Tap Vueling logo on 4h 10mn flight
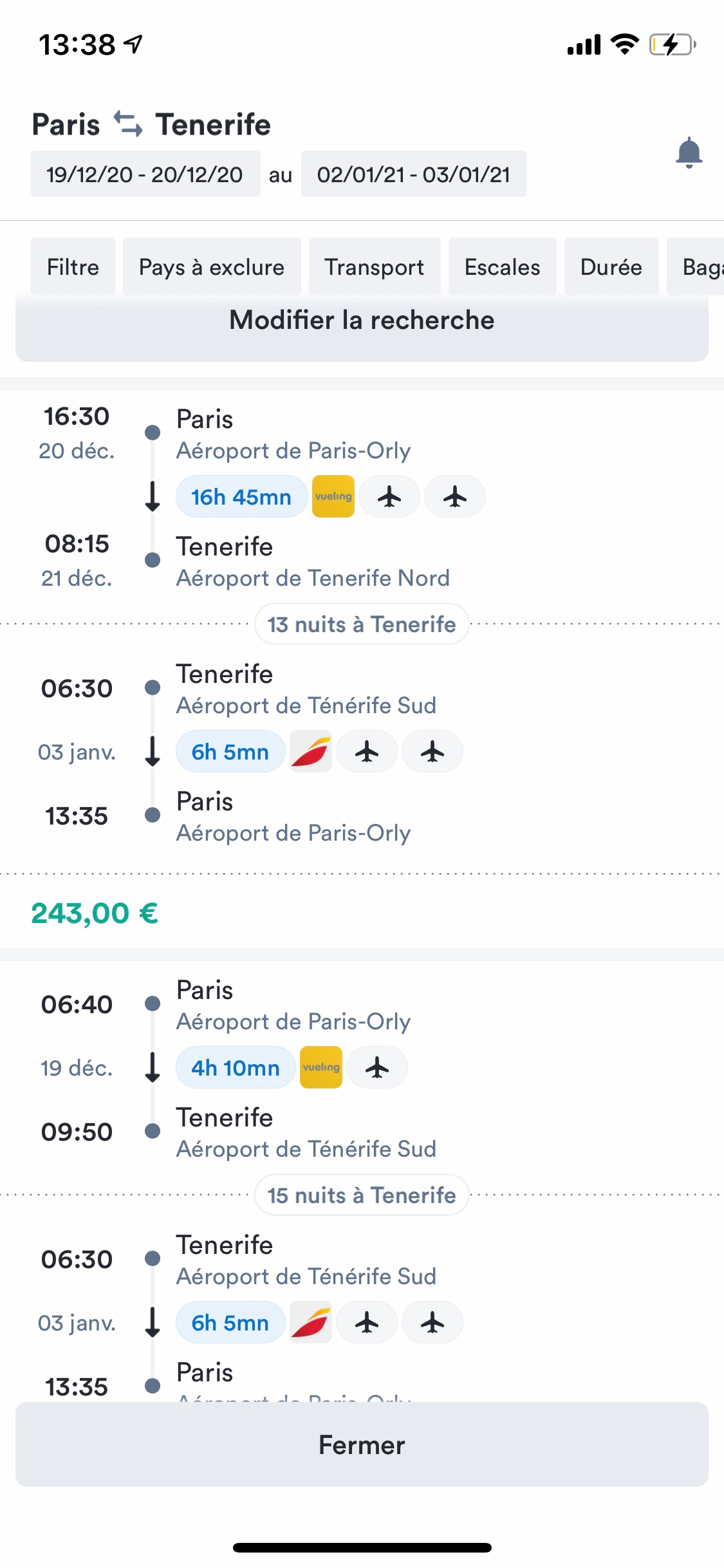Image resolution: width=724 pixels, height=1568 pixels. [x=321, y=1068]
